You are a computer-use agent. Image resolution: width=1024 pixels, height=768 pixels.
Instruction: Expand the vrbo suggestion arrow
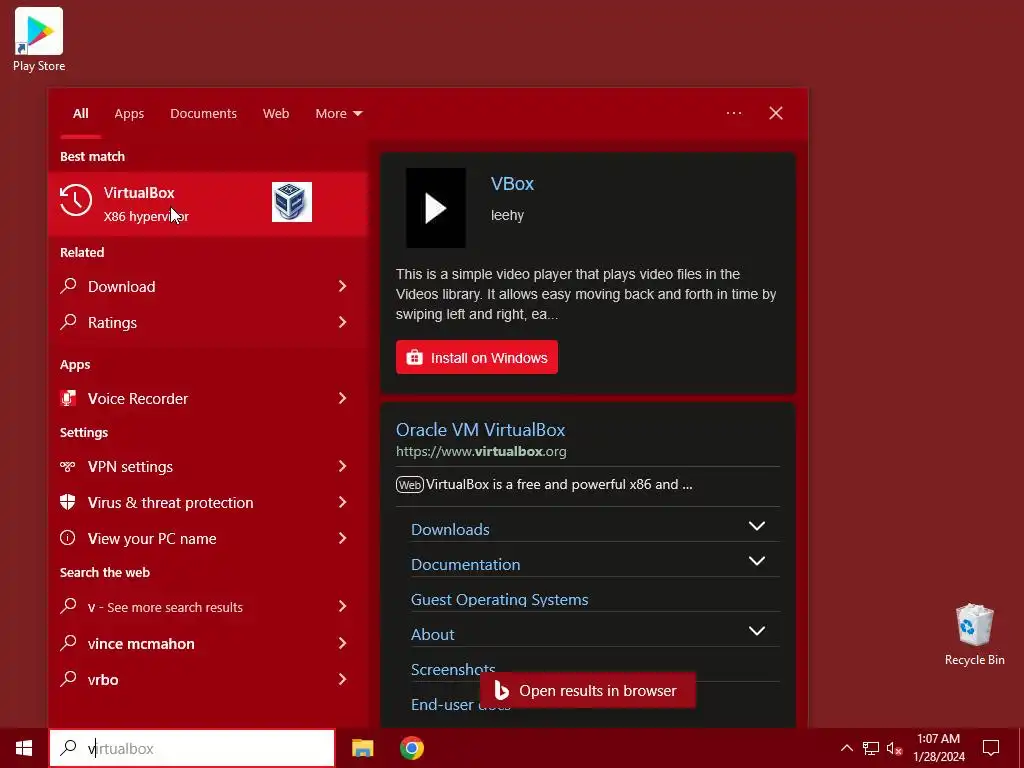pyautogui.click(x=342, y=679)
